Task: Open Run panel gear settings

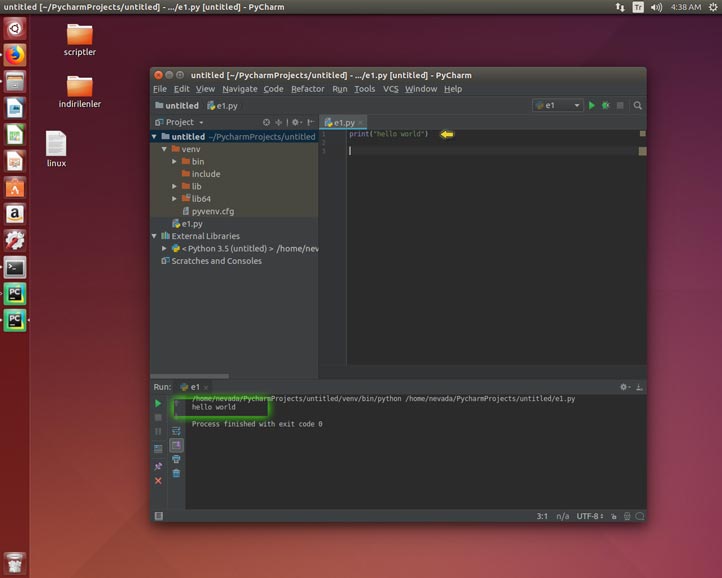Action: pyautogui.click(x=624, y=387)
